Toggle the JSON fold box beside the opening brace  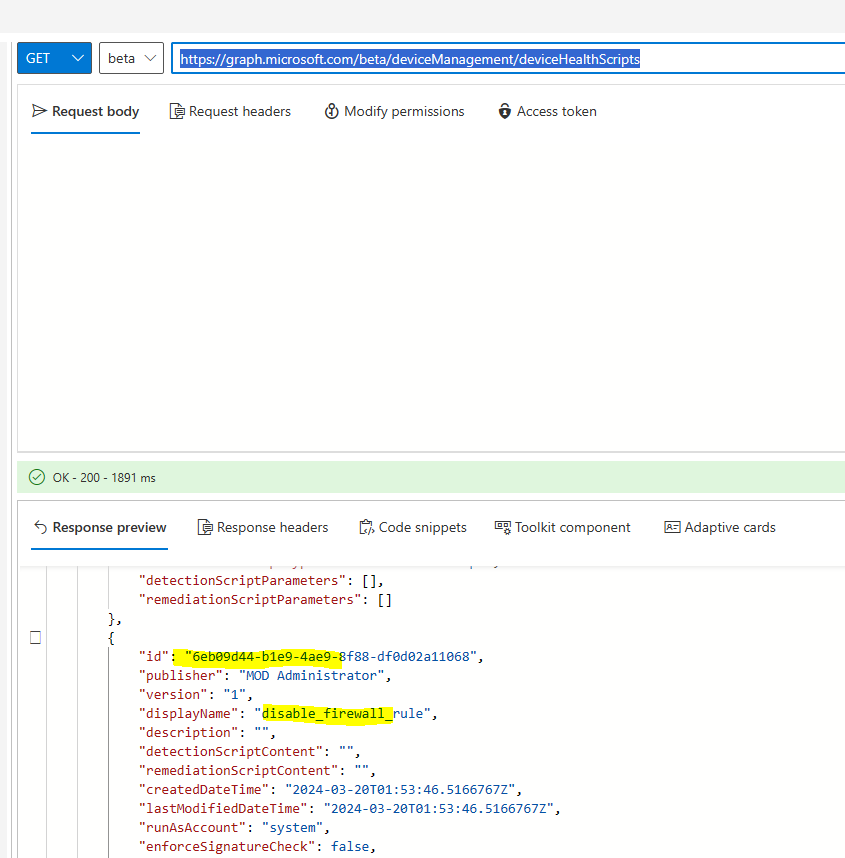pos(36,637)
